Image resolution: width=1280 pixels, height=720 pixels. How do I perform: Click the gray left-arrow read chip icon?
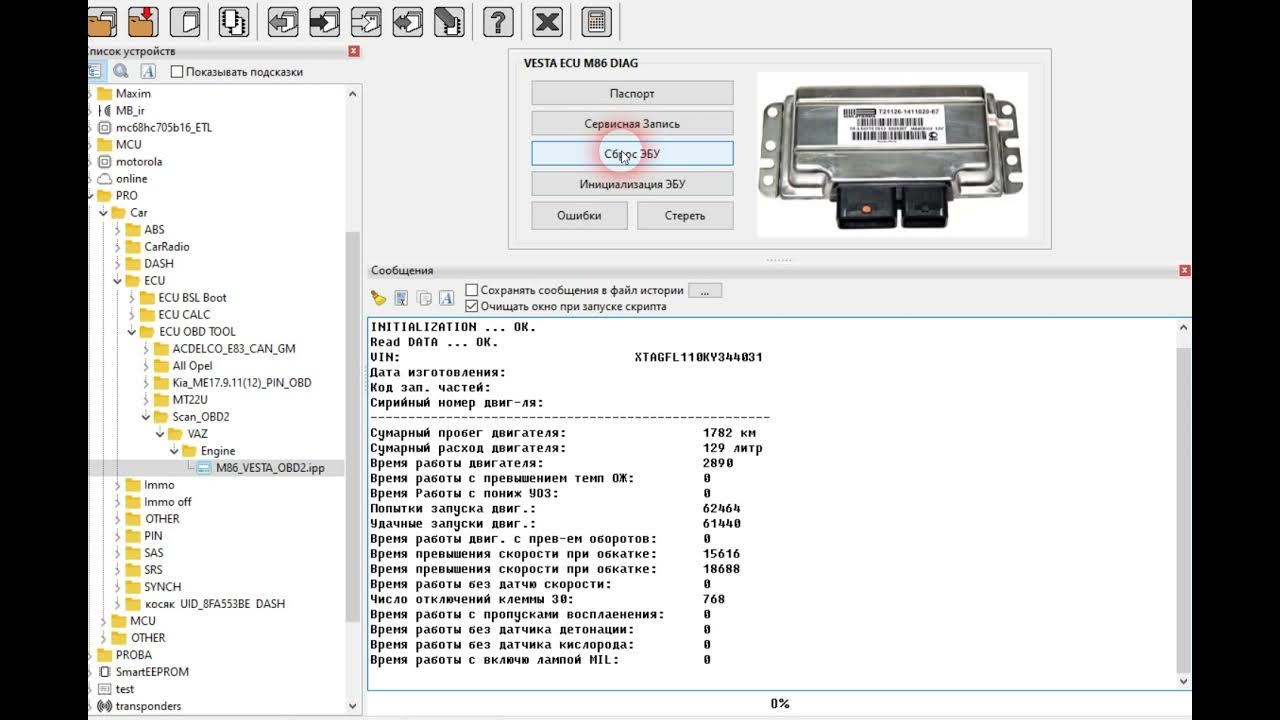coord(284,21)
